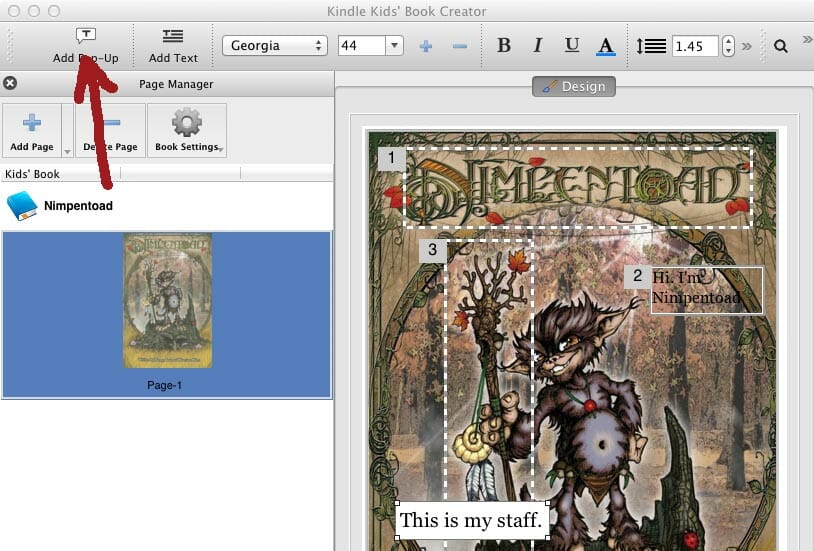The height and width of the screenshot is (551, 814).
Task: Click the number 2 region label
Action: click(637, 277)
